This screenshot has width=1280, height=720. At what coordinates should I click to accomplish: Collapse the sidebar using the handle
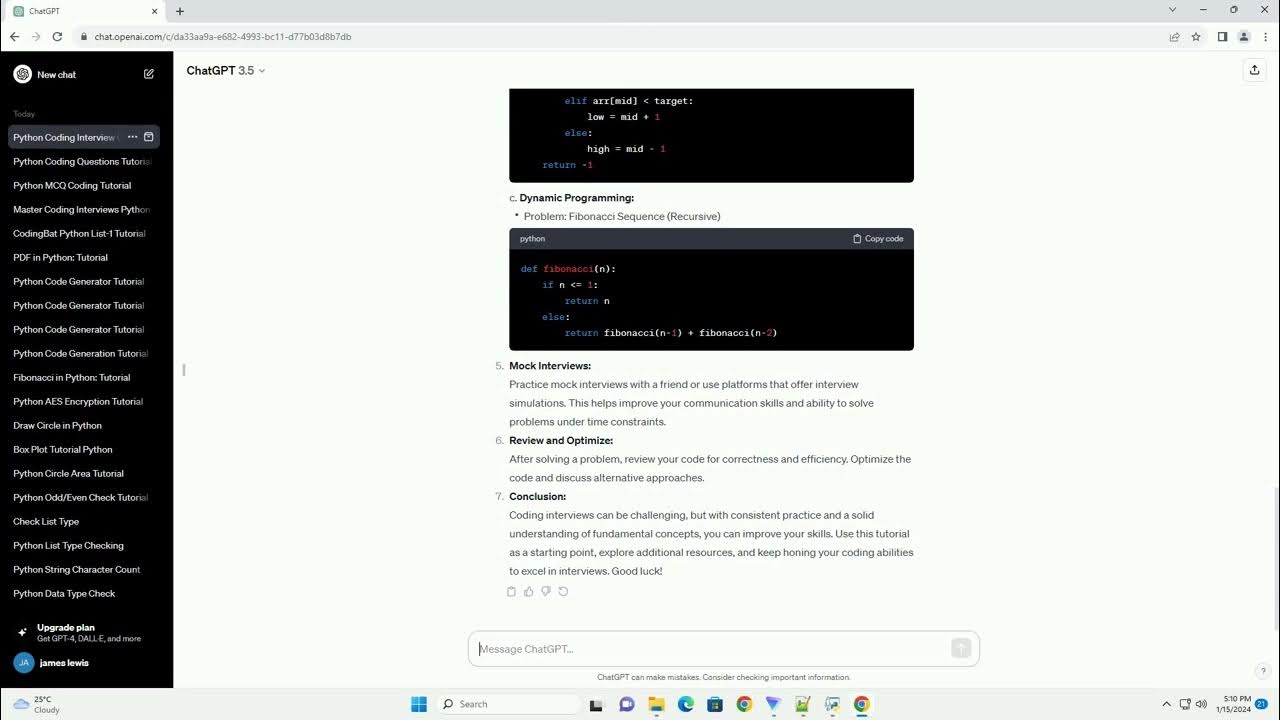tap(183, 370)
